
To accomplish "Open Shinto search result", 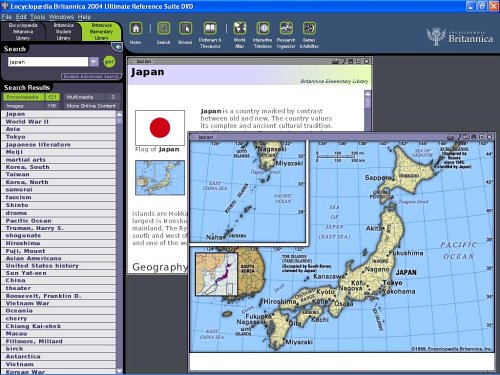I will point(59,205).
